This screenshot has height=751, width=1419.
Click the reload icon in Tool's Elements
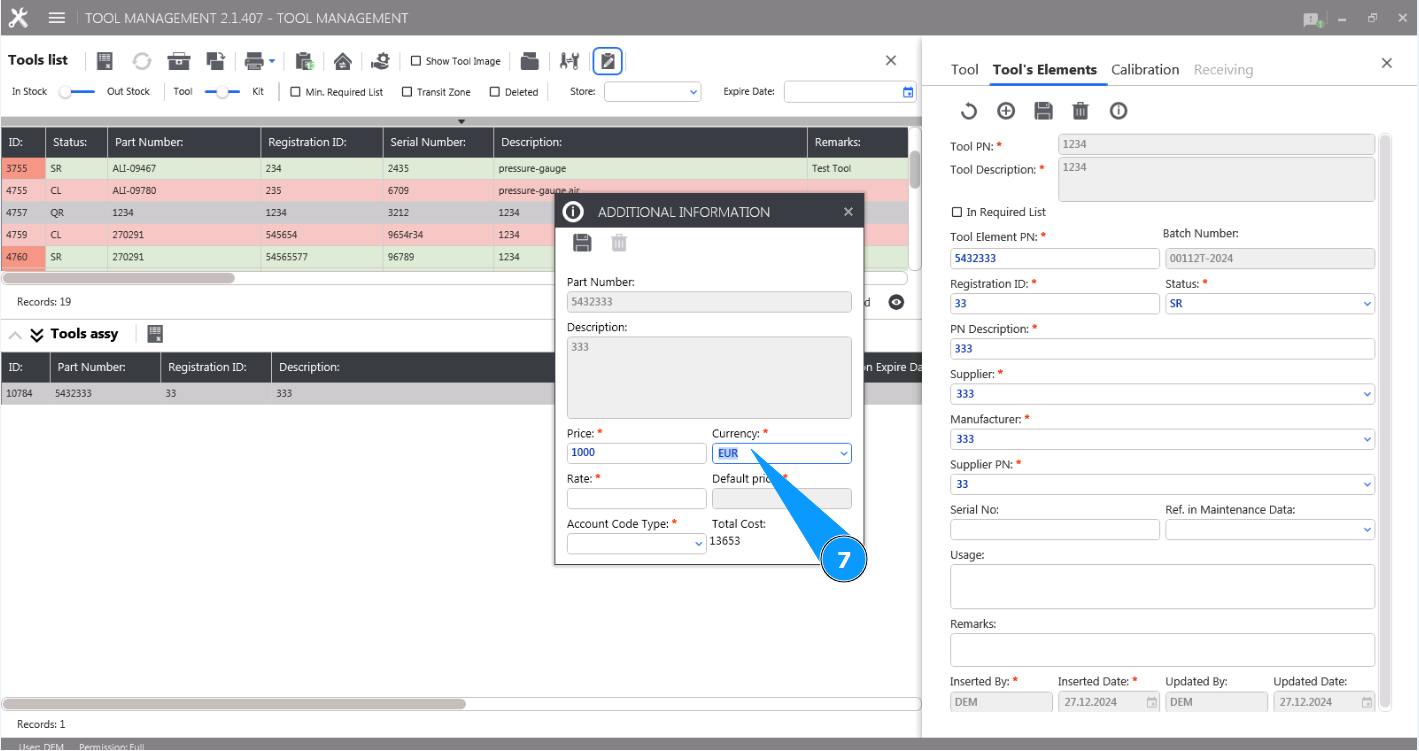point(968,111)
